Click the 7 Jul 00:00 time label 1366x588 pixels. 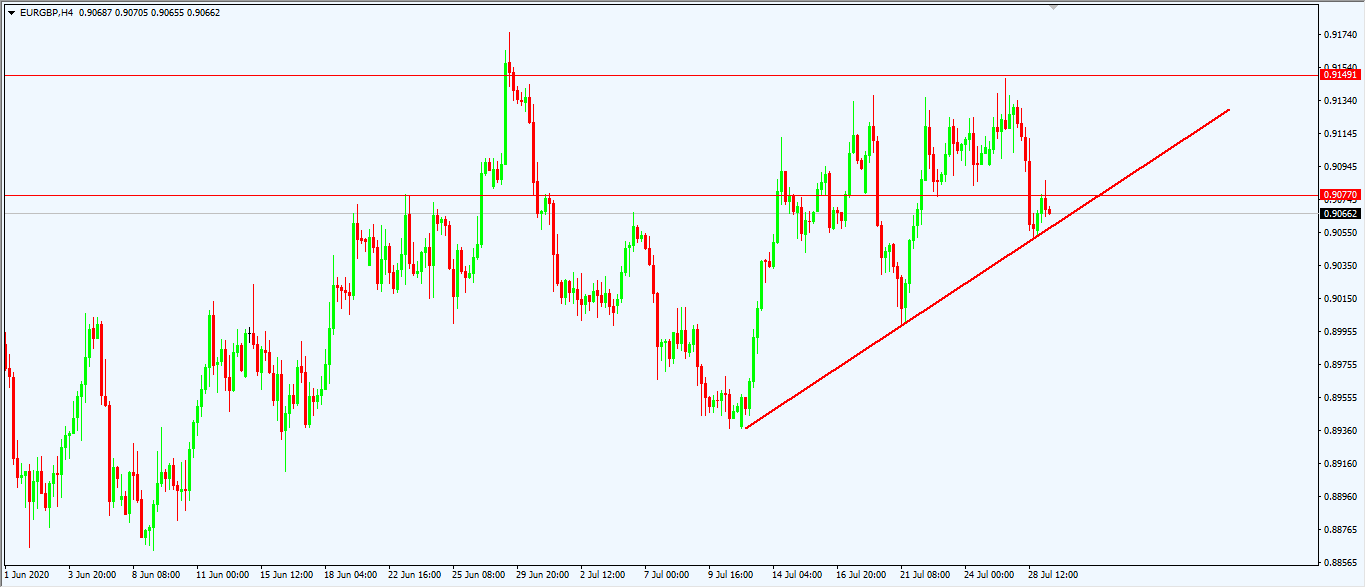667,575
